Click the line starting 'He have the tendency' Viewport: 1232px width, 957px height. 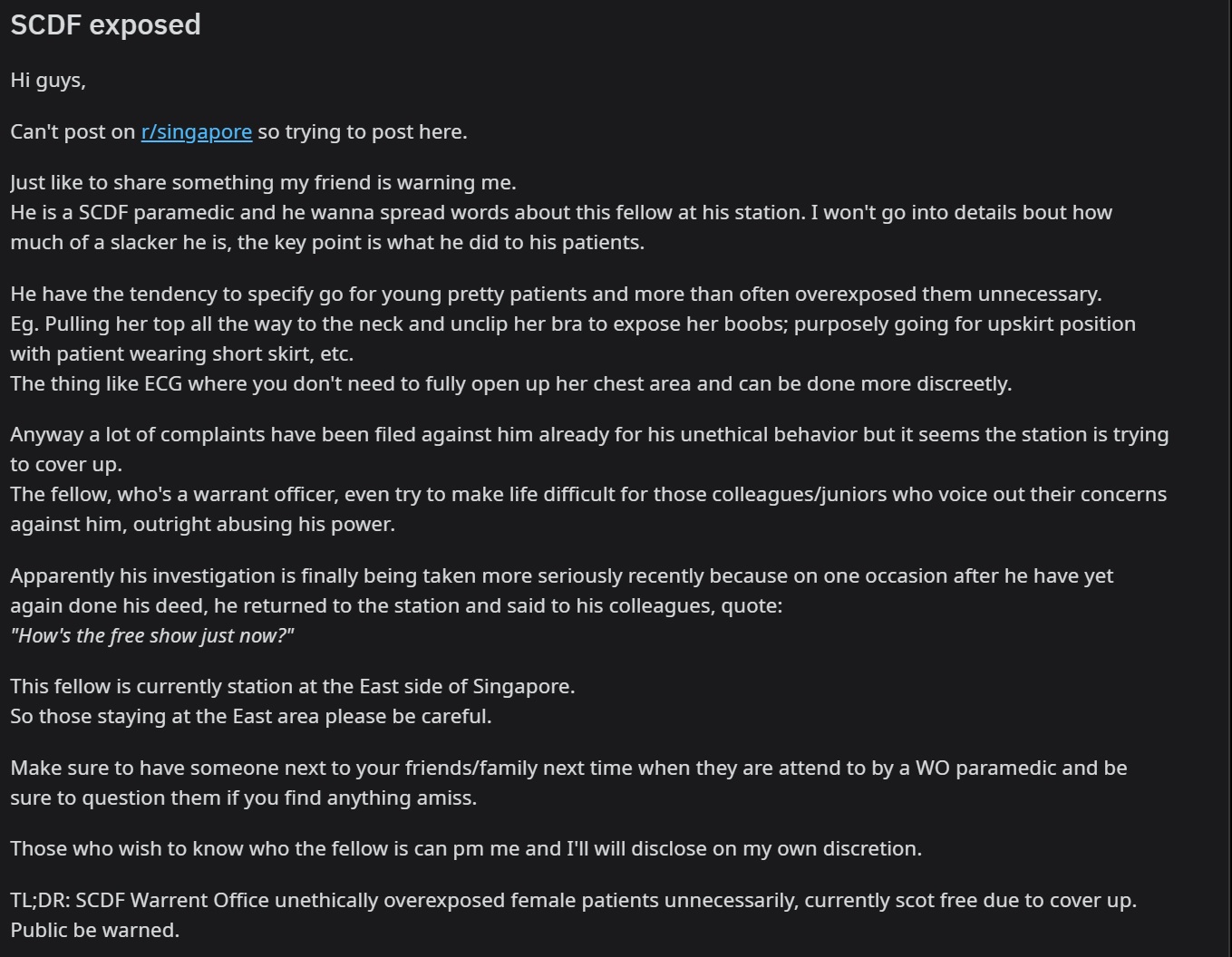pos(556,294)
